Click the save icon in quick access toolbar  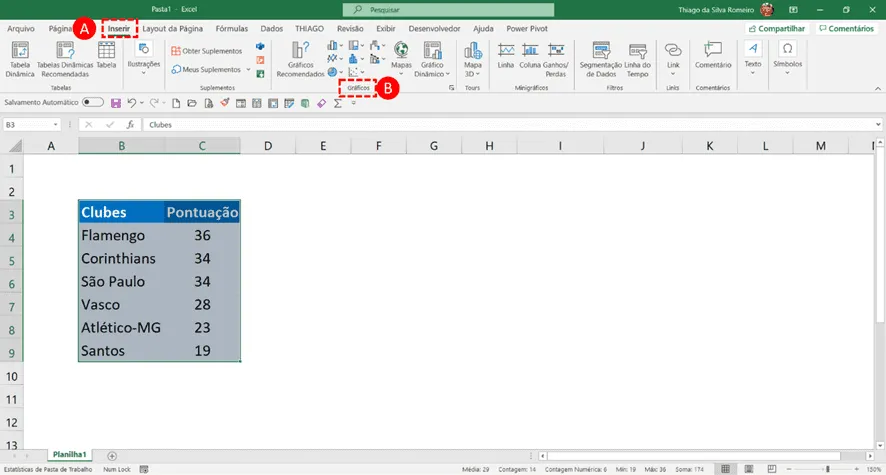tap(116, 103)
